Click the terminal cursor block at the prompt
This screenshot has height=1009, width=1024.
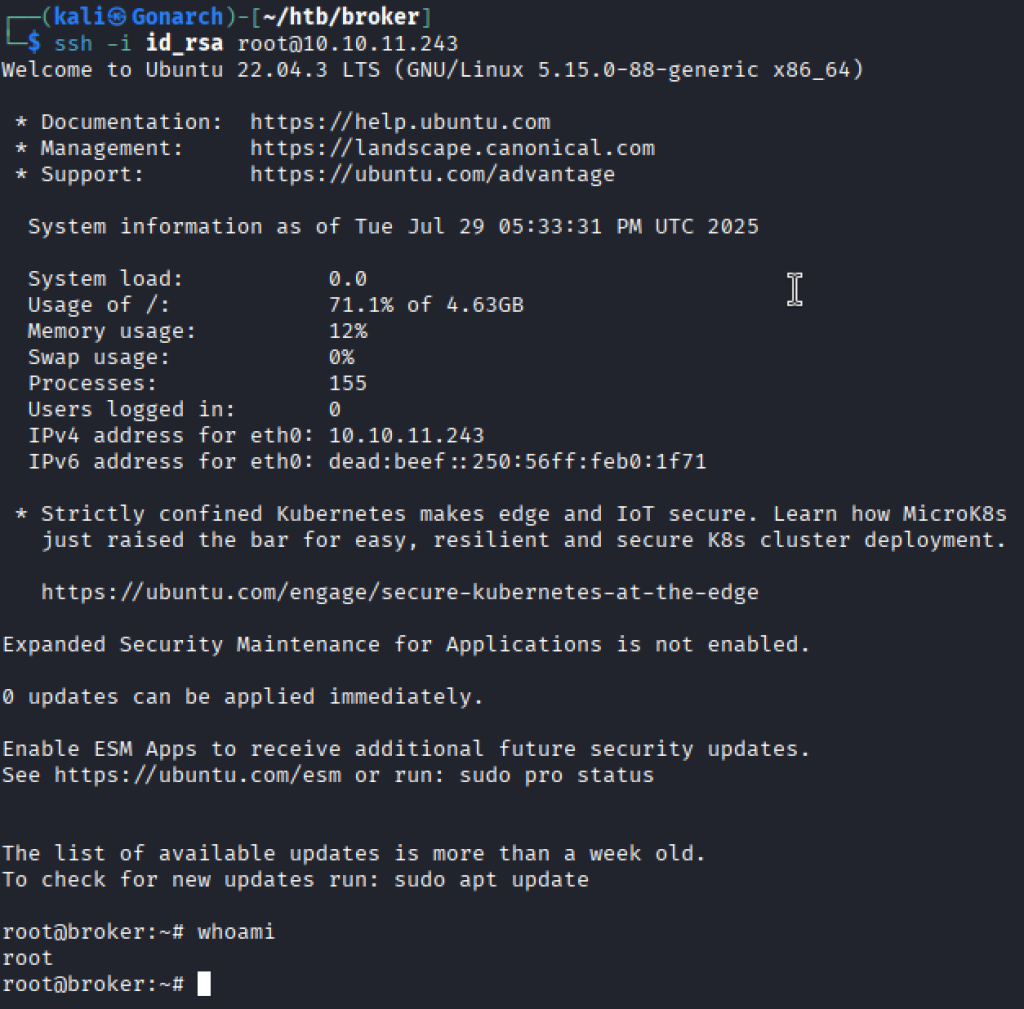204,984
